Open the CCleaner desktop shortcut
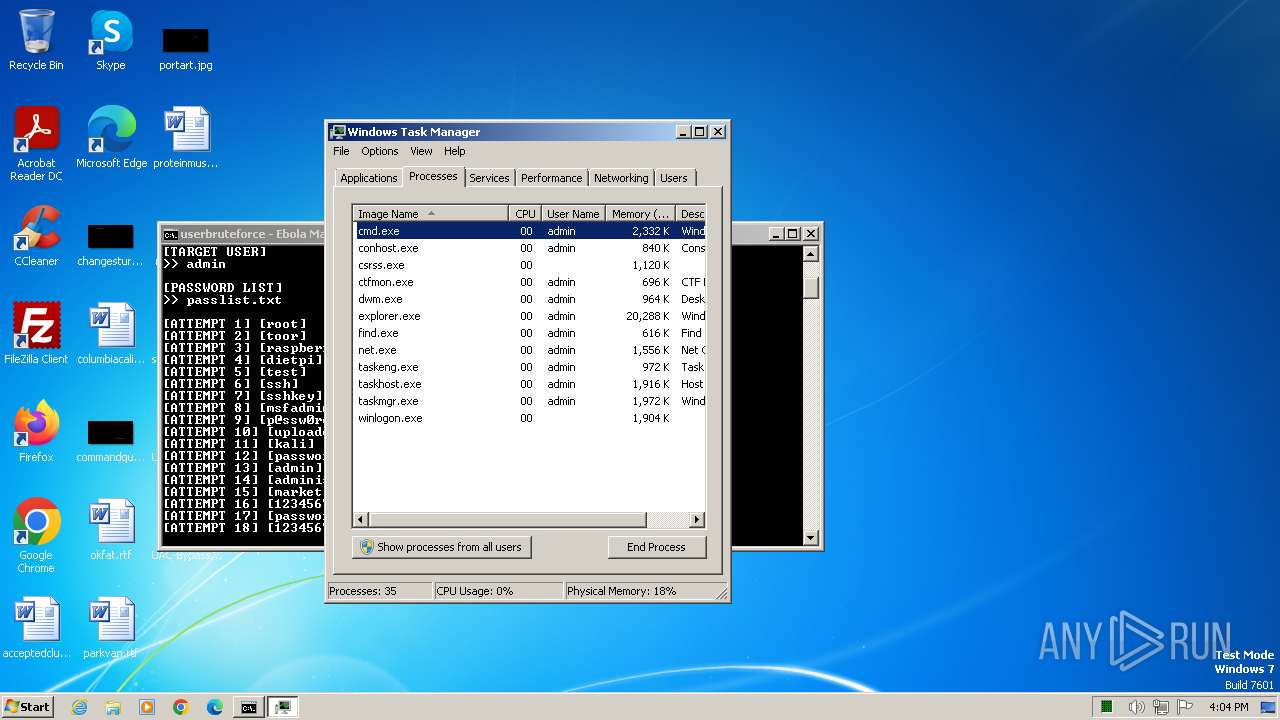This screenshot has width=1280, height=720. 36,236
